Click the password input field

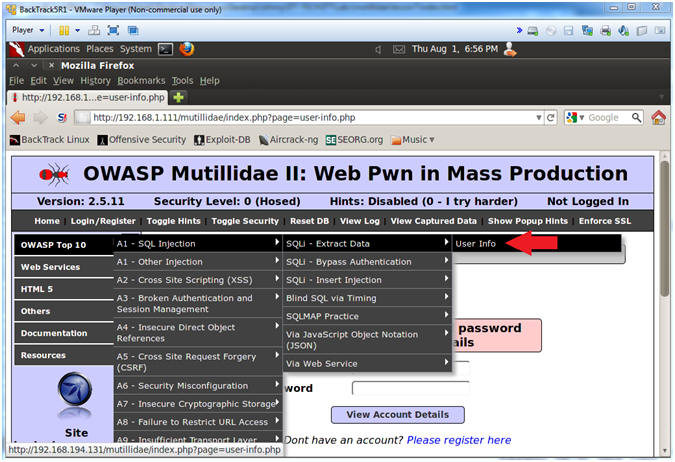click(x=410, y=388)
